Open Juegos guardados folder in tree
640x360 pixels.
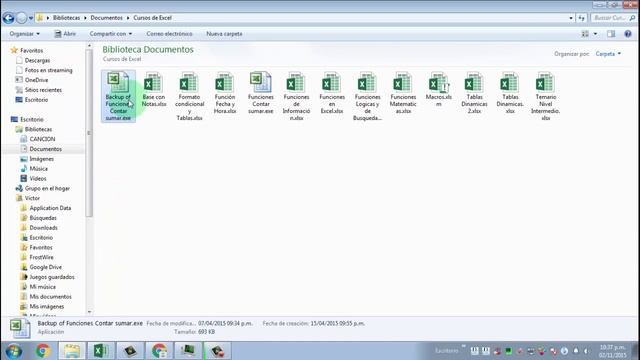tap(52, 277)
